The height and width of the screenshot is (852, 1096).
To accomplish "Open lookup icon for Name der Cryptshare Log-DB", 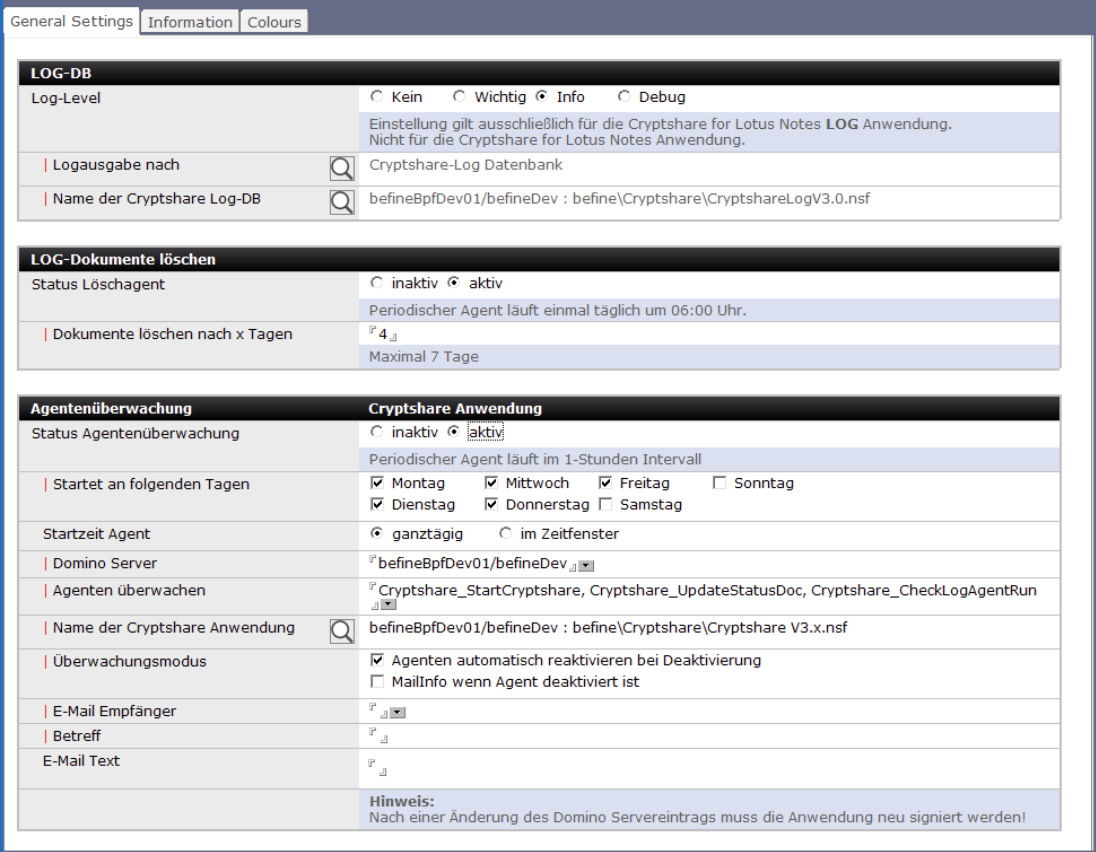I will 342,202.
